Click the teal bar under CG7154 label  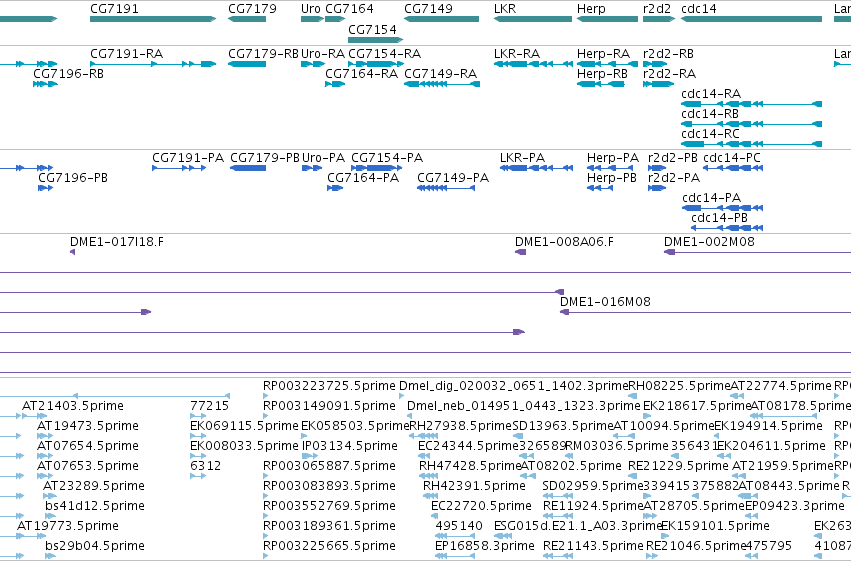376,40
